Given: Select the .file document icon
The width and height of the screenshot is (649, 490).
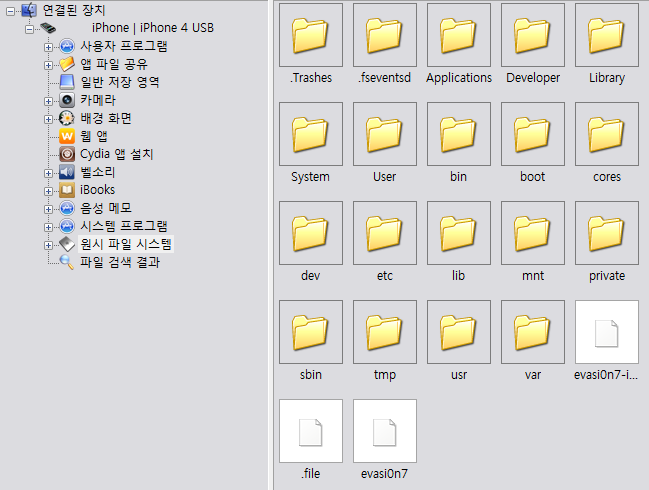Looking at the screenshot, I should click(311, 431).
